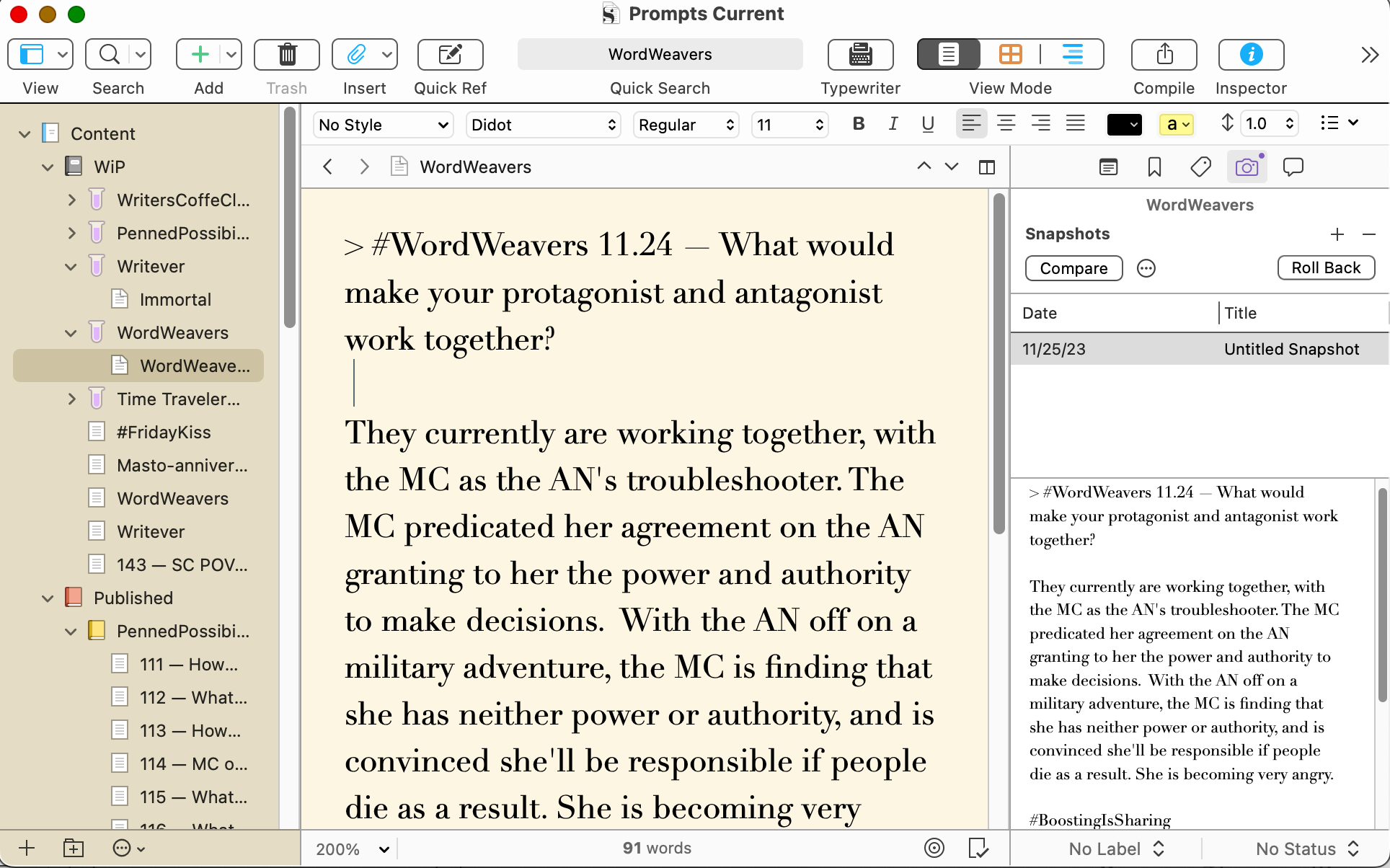This screenshot has width=1390, height=868.
Task: Open Inspector Metadata tag tab
Action: (1200, 167)
